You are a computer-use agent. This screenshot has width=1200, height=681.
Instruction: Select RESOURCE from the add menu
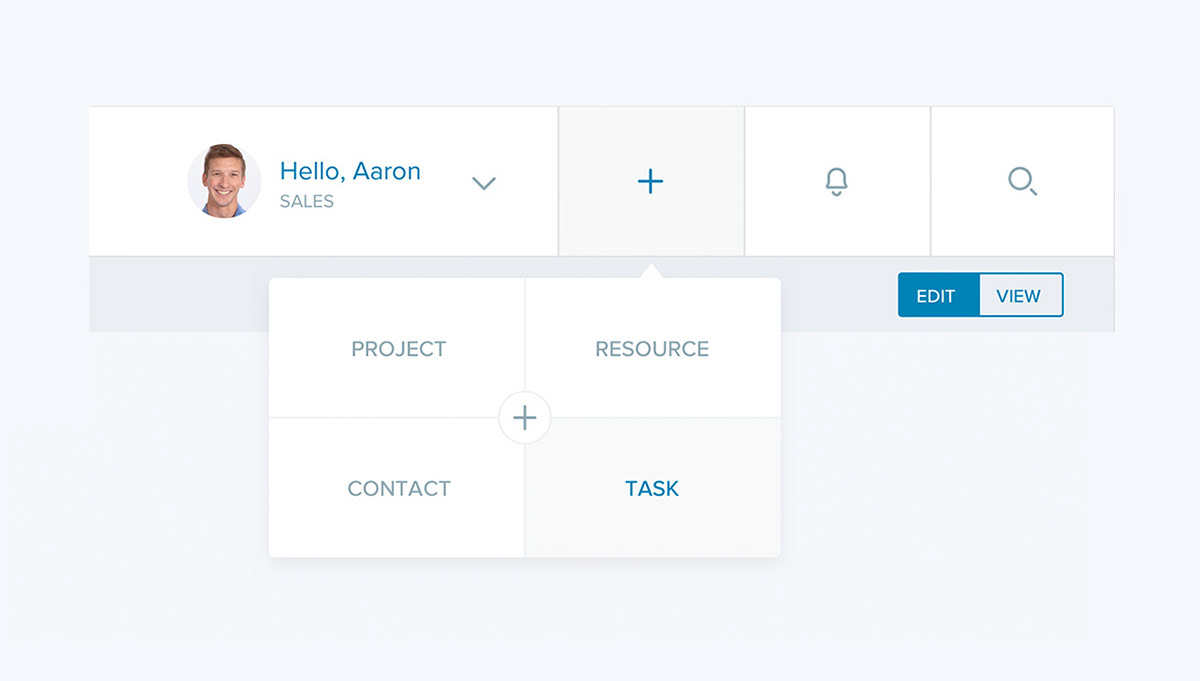(652, 349)
